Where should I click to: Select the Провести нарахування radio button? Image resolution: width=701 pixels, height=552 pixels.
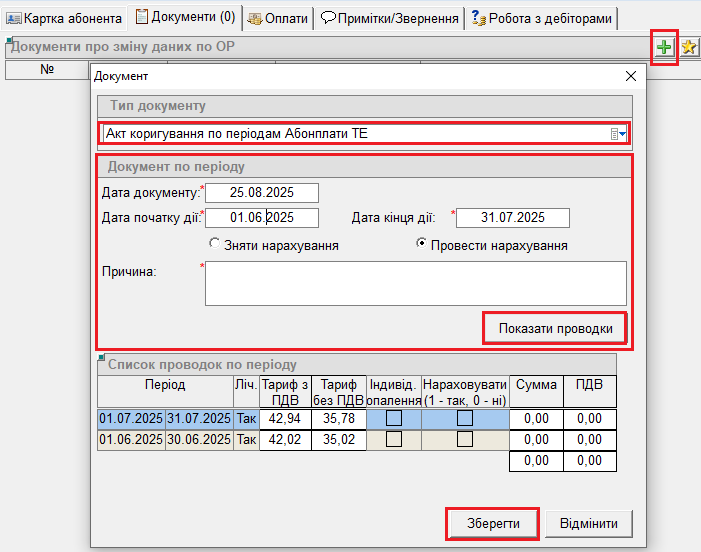[x=422, y=244]
